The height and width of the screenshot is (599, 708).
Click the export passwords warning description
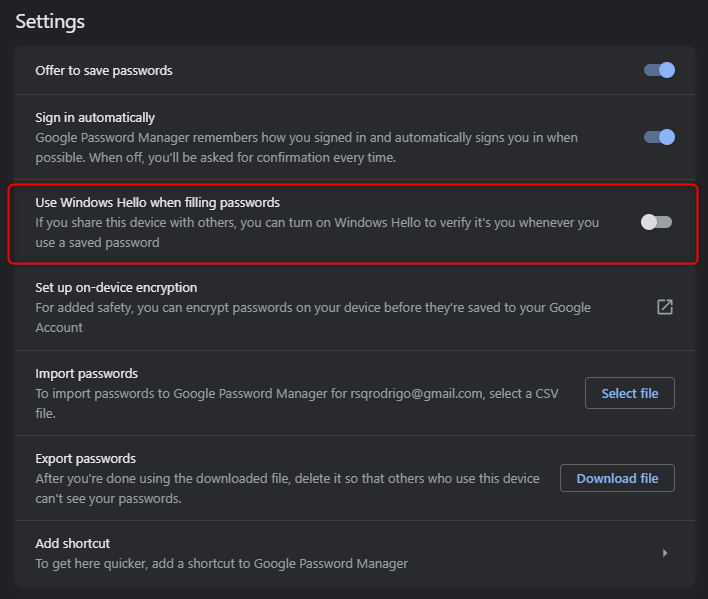pyautogui.click(x=288, y=488)
